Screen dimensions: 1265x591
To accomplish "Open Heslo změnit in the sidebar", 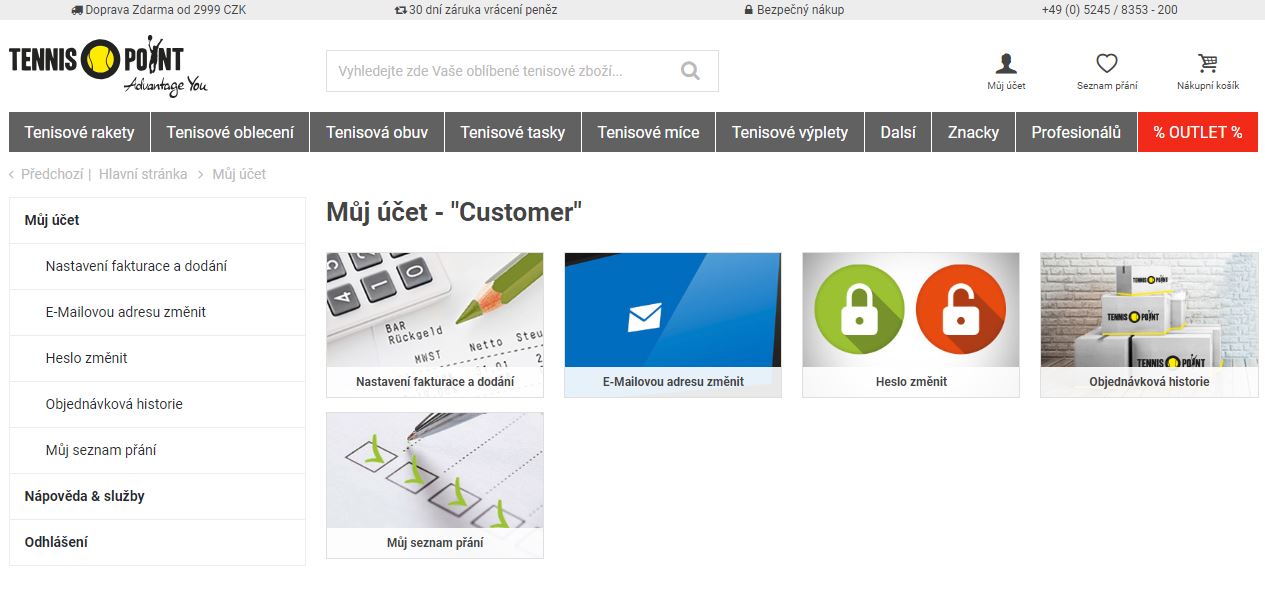I will 157,358.
